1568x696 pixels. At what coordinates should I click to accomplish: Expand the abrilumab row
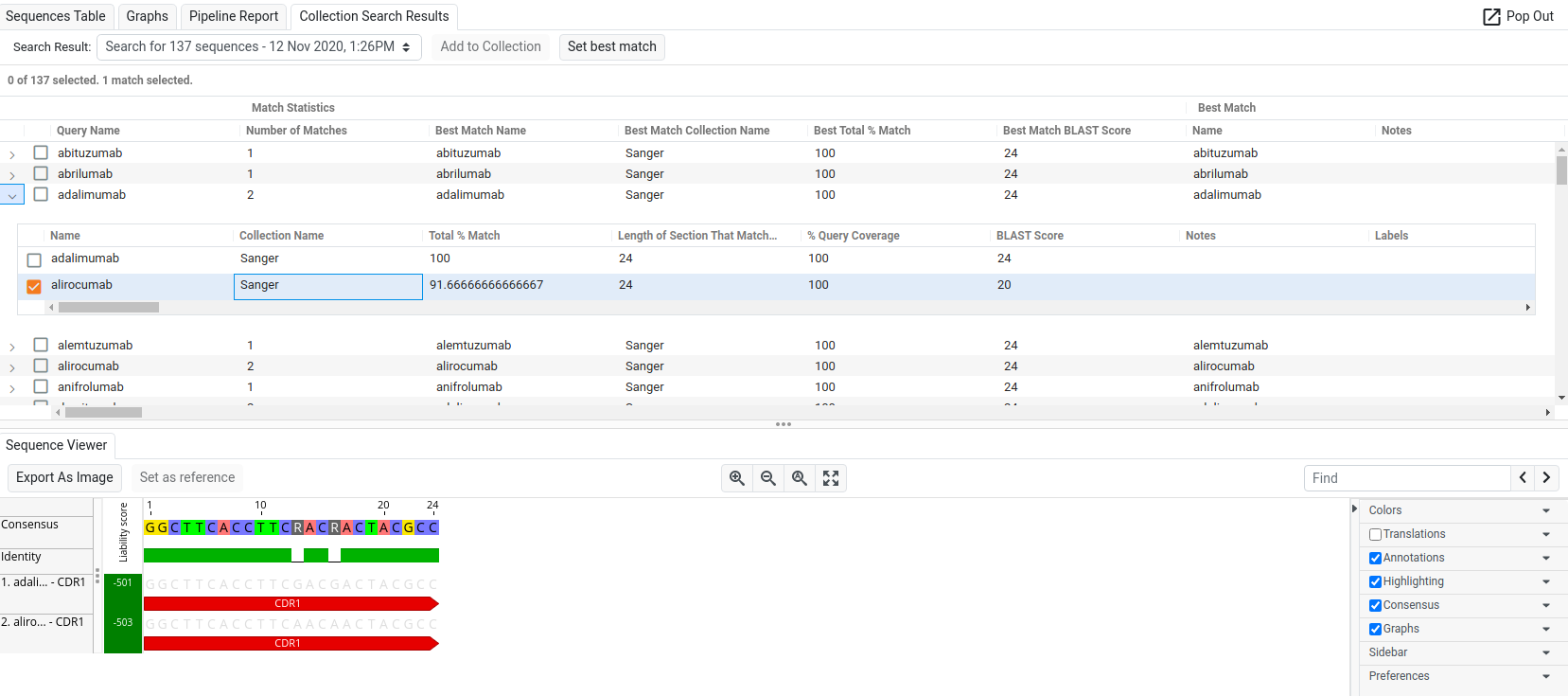12,175
